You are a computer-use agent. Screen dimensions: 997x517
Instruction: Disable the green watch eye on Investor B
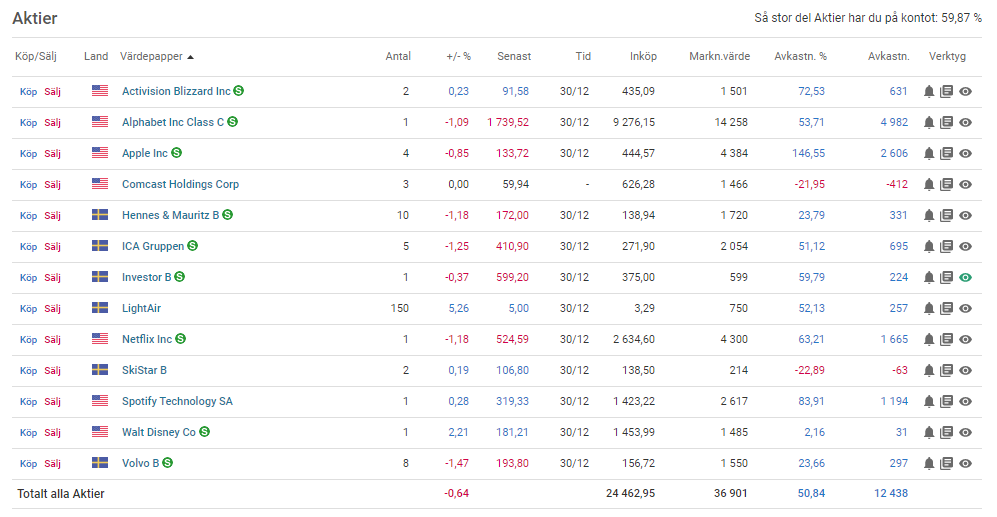[x=965, y=277]
